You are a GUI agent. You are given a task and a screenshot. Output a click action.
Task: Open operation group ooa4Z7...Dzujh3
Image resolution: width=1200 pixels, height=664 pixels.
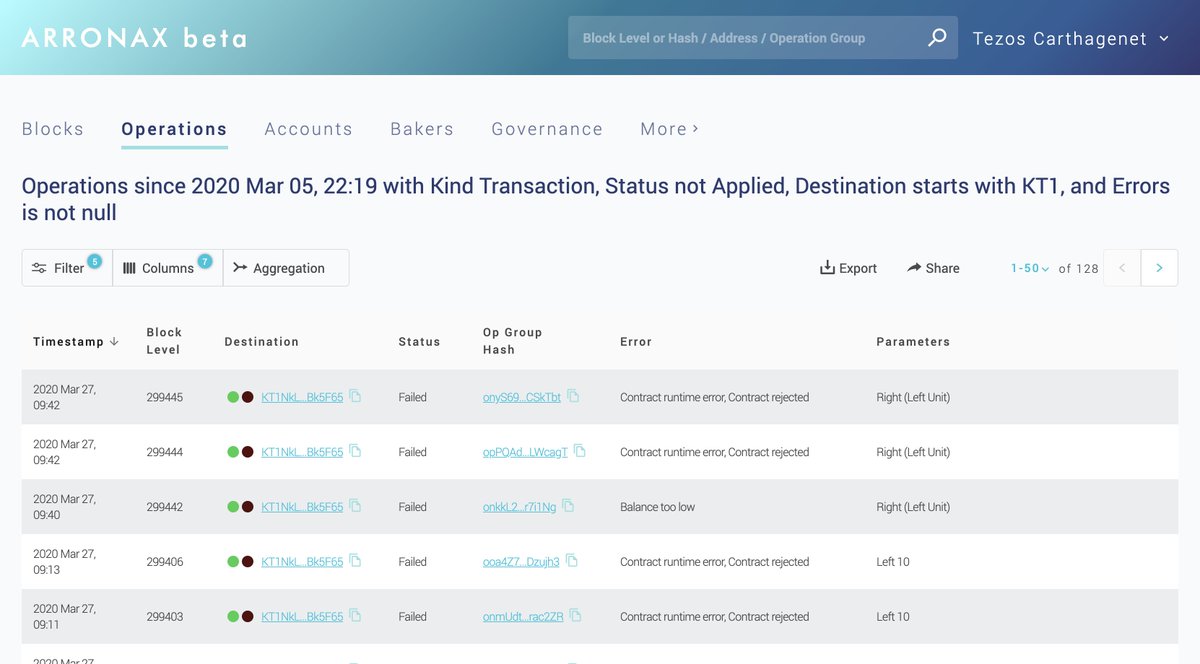(x=521, y=562)
